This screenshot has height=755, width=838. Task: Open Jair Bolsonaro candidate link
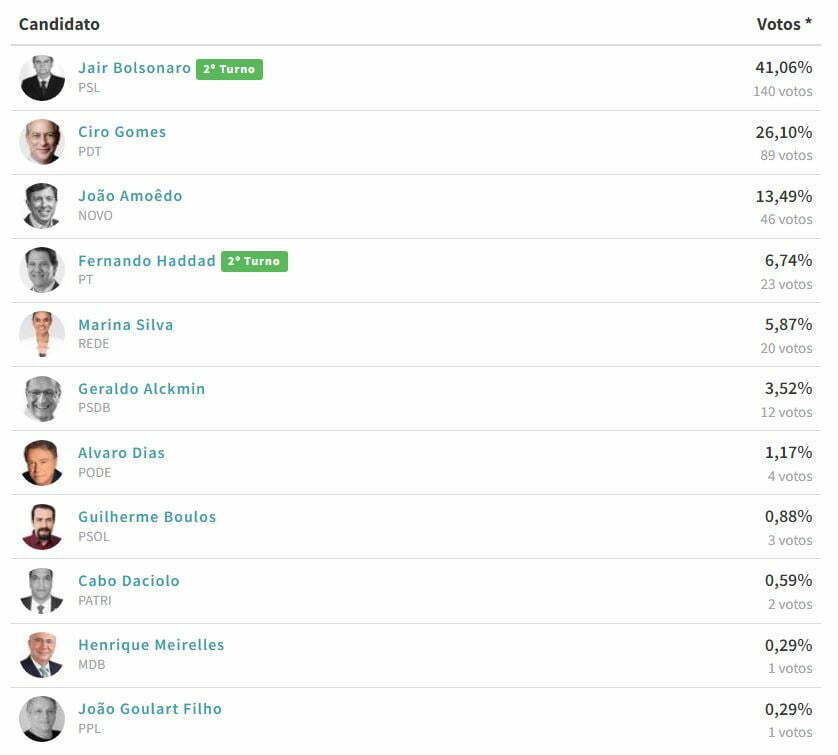[134, 68]
